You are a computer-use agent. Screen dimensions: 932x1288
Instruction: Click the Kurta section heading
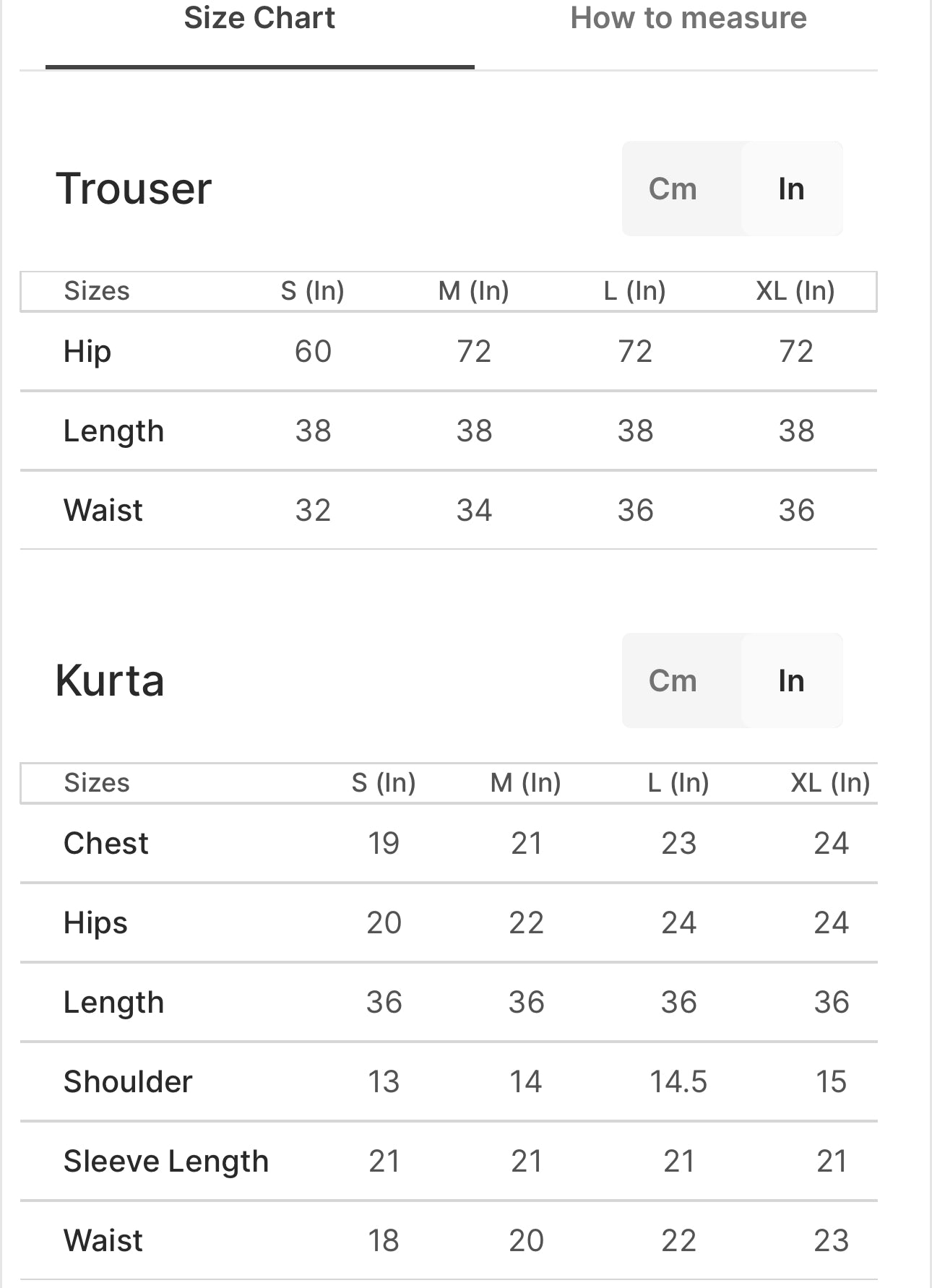(110, 681)
